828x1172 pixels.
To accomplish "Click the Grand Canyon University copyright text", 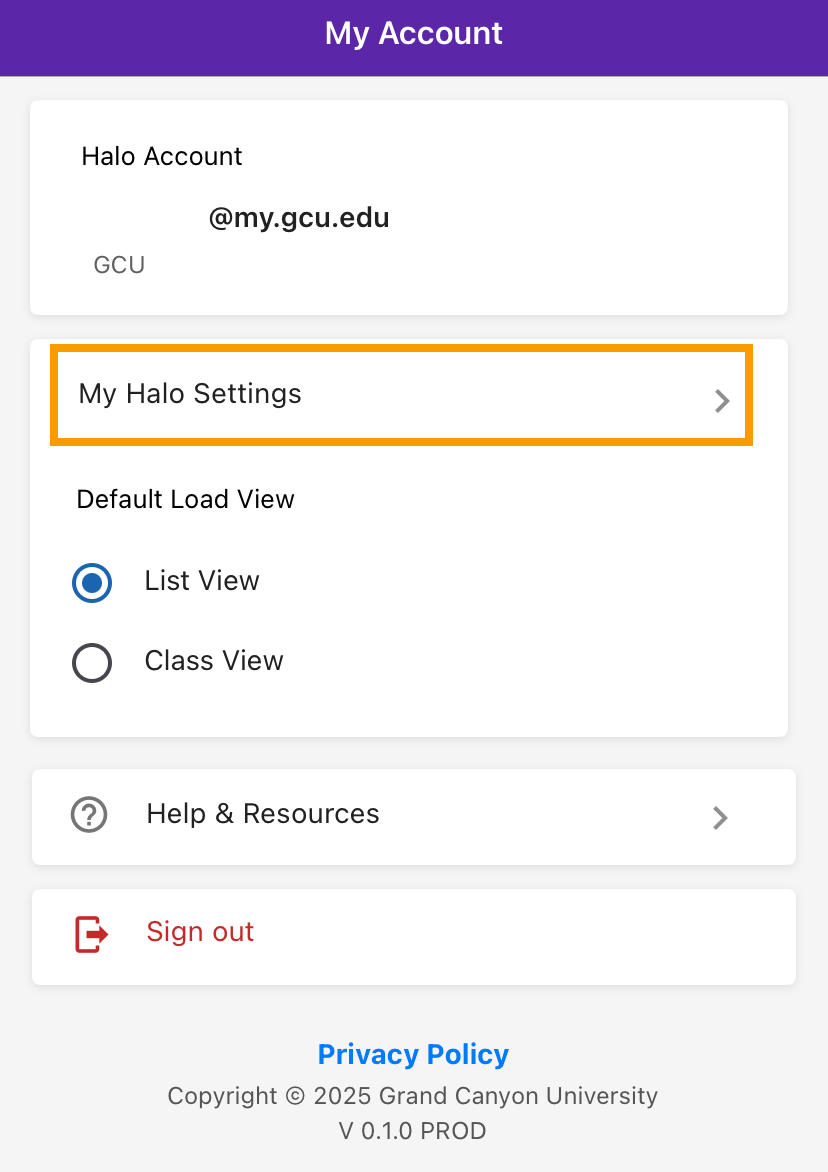I will click(x=413, y=1096).
